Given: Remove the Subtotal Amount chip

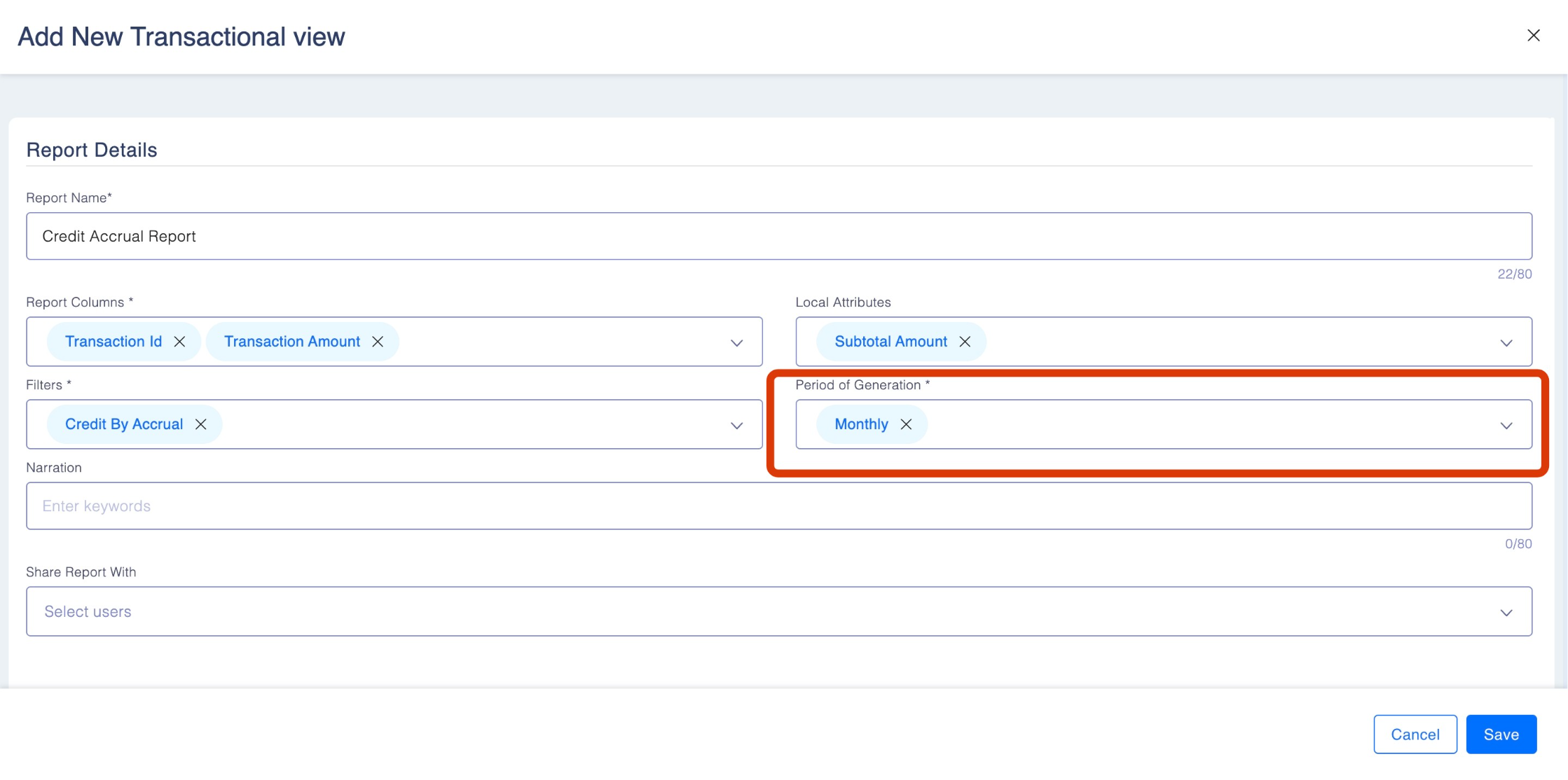Looking at the screenshot, I should point(965,342).
